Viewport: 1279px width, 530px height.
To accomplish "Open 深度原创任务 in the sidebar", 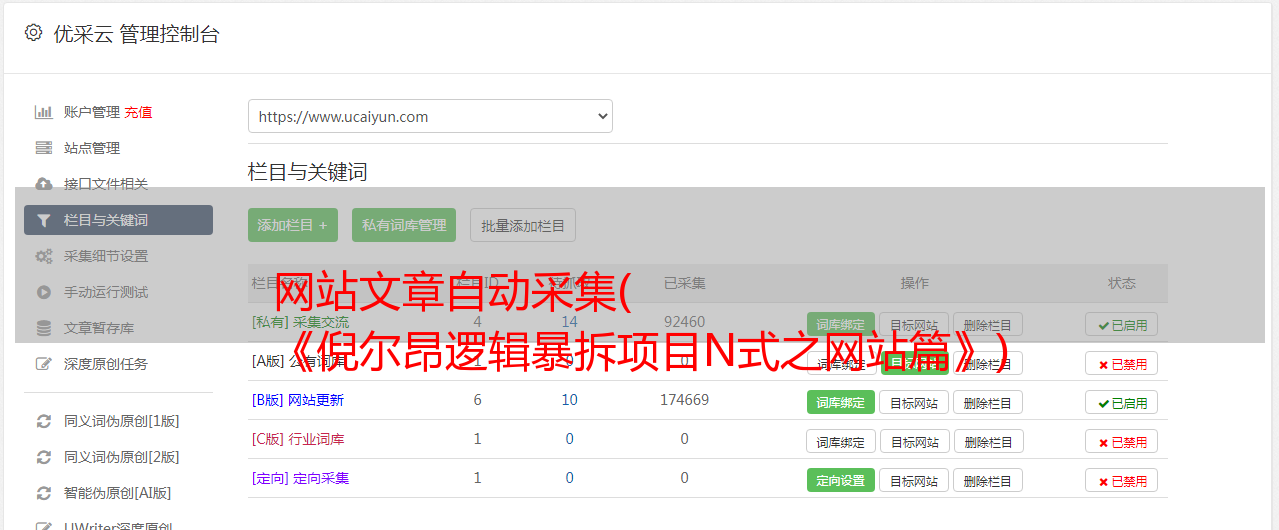I will 106,364.
